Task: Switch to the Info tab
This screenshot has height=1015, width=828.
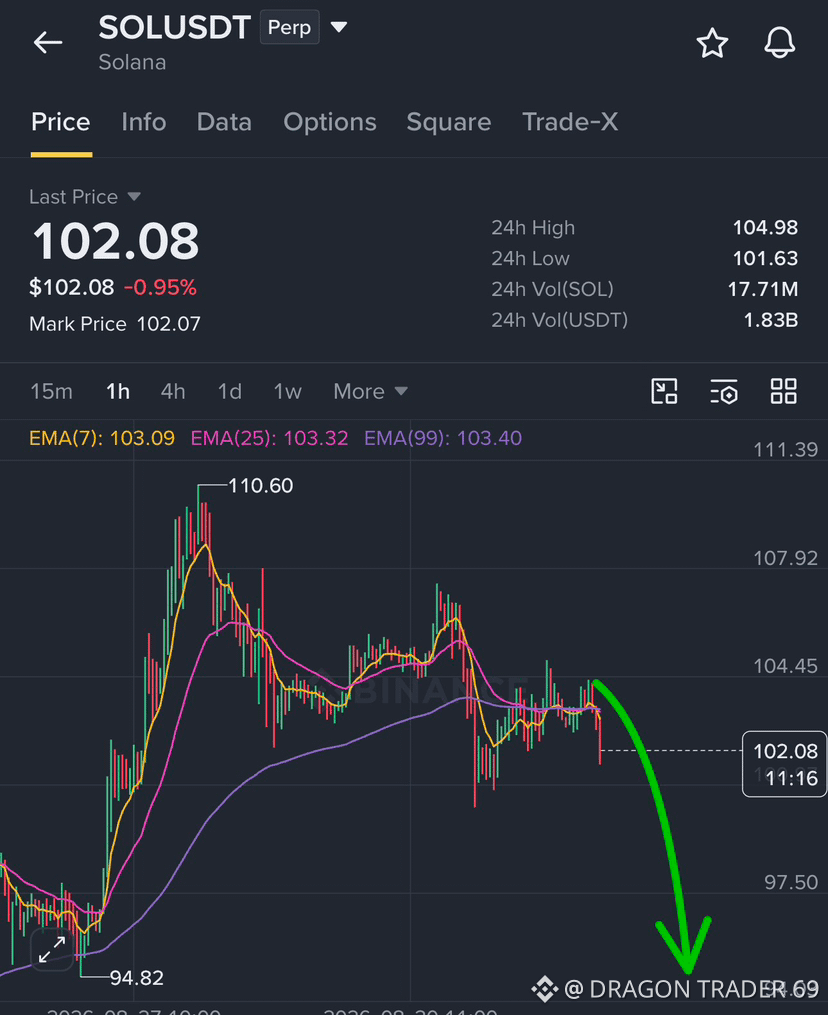Action: tap(144, 122)
